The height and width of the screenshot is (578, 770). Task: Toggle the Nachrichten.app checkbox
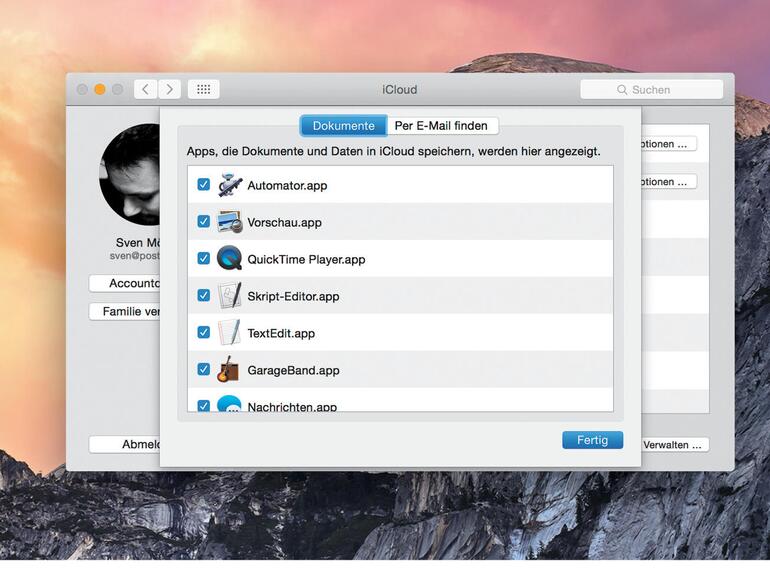(x=203, y=406)
